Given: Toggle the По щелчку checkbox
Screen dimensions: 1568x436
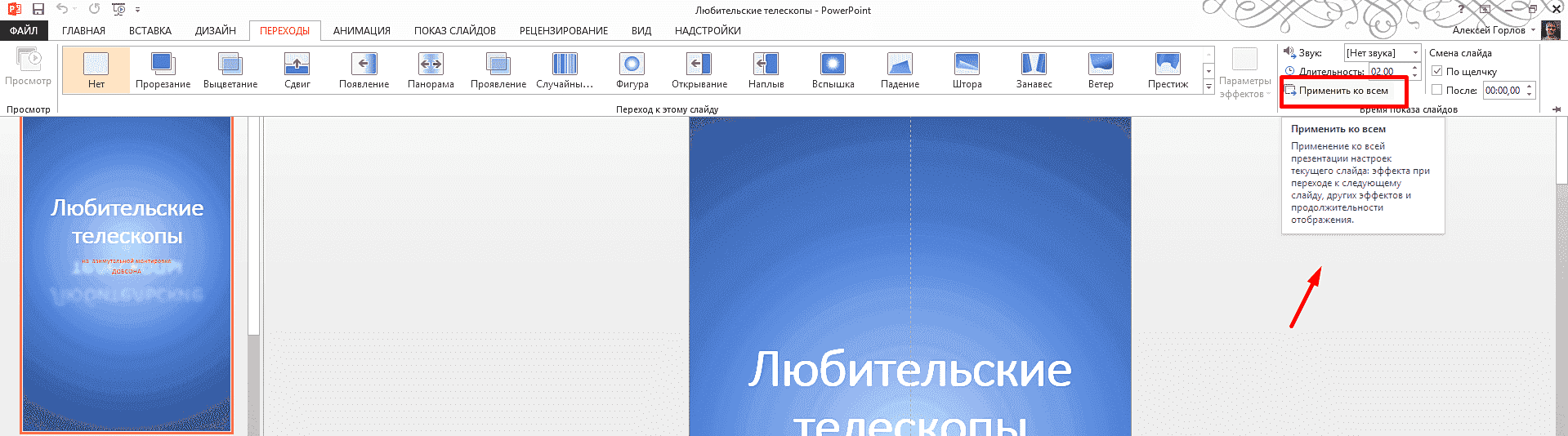Looking at the screenshot, I should pyautogui.click(x=1437, y=72).
